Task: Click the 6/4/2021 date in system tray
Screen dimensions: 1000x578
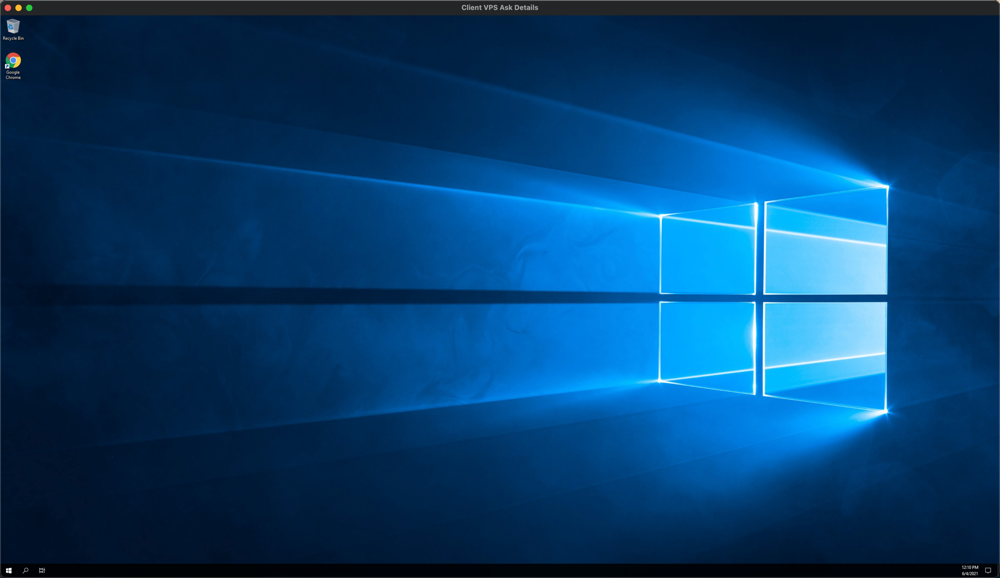Action: [x=969, y=574]
